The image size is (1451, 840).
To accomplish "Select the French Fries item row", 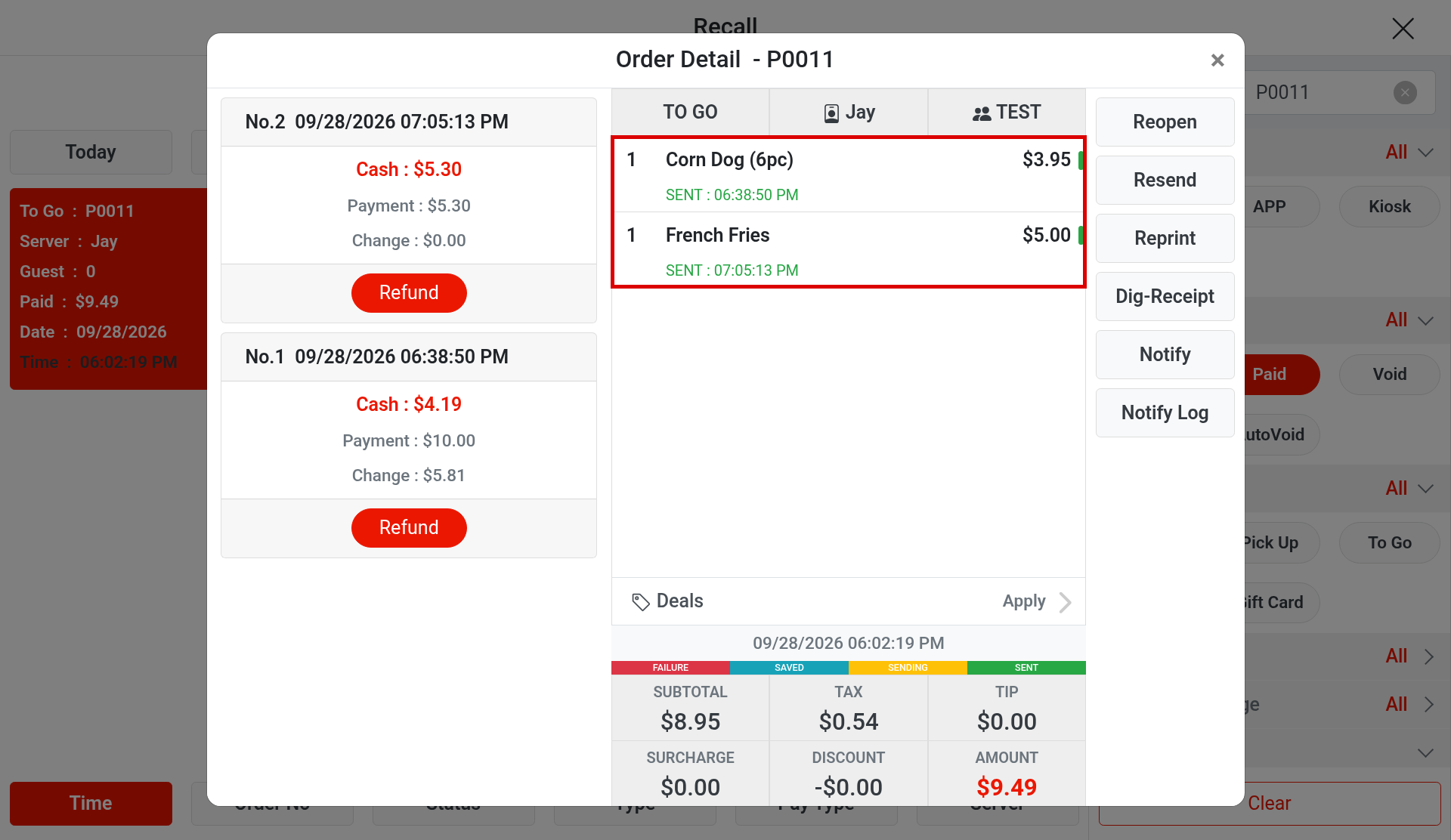I will [x=848, y=250].
